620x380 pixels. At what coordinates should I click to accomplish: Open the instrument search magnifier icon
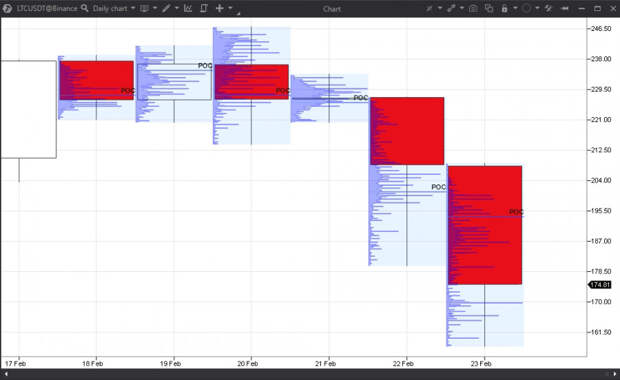[85, 8]
